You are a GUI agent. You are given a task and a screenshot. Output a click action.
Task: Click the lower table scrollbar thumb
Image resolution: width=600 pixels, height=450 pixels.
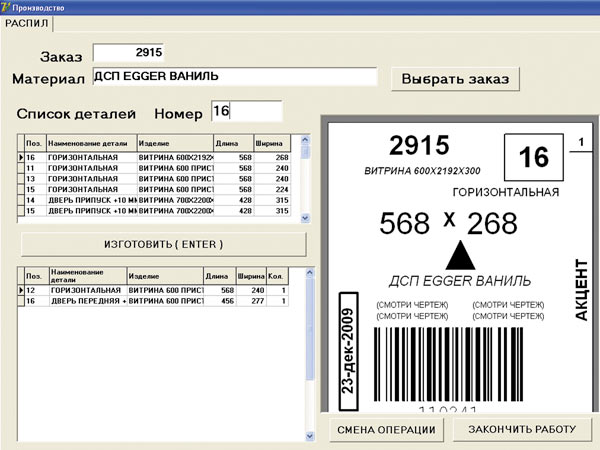(x=310, y=329)
